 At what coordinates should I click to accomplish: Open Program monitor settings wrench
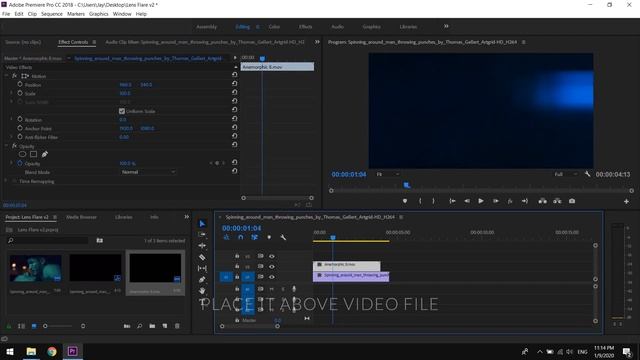[587, 174]
